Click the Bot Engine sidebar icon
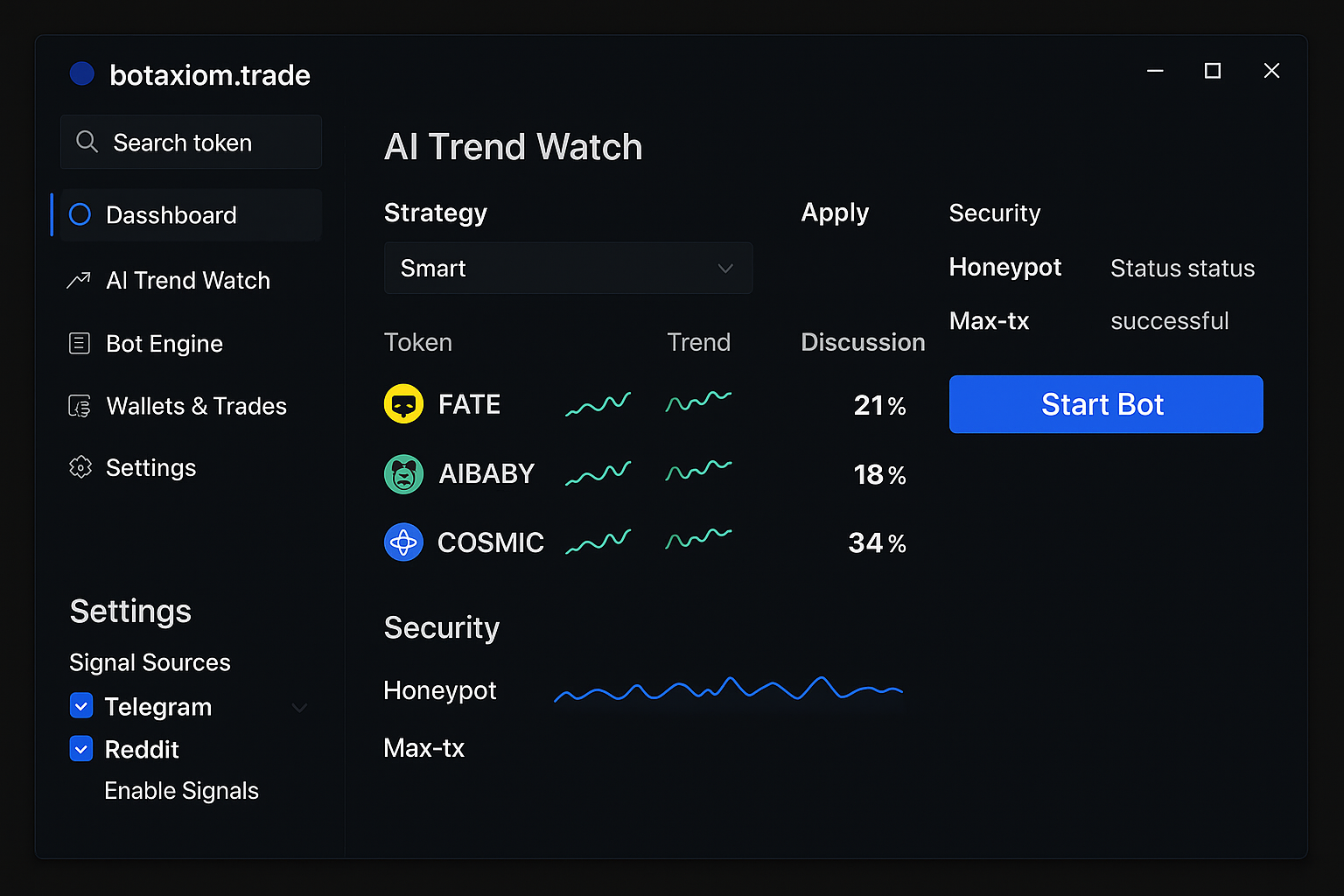Screen dimensions: 1344x896 click(x=80, y=343)
